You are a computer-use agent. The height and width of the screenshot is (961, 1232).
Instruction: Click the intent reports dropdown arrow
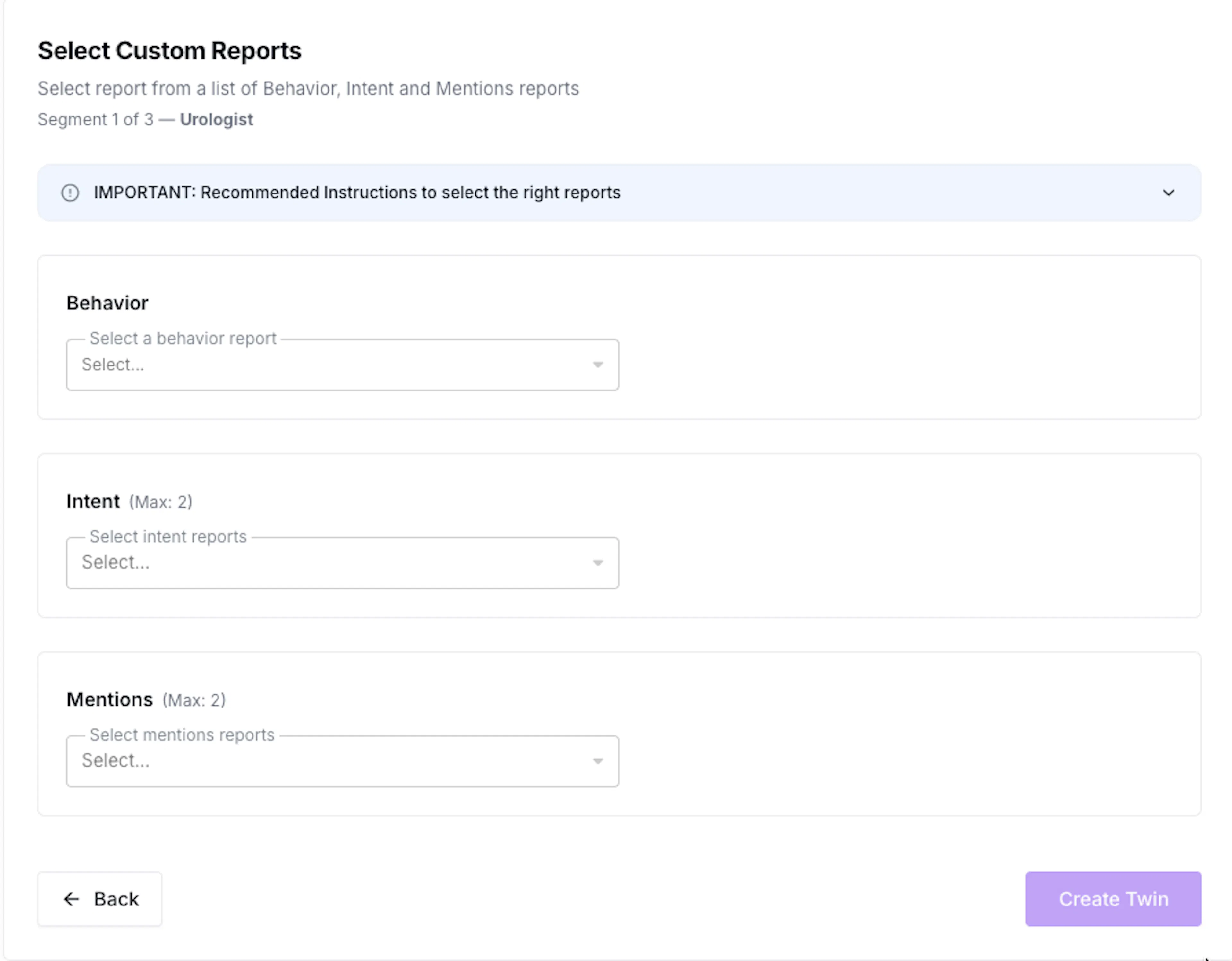coord(598,563)
